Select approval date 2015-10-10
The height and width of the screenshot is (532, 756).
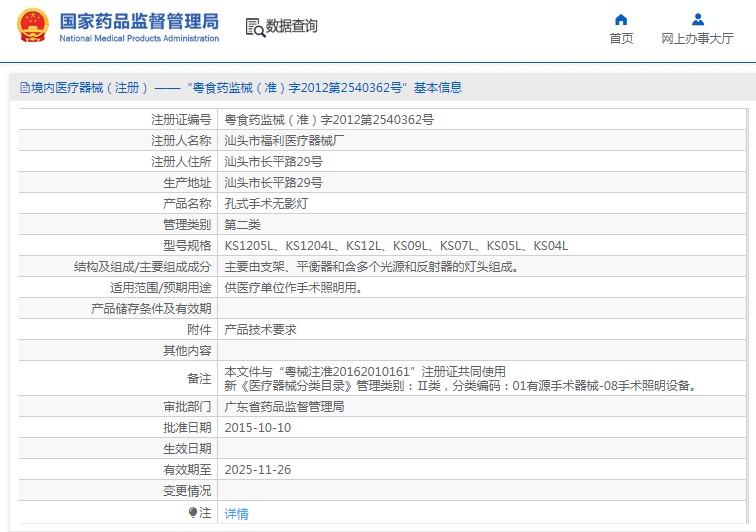click(x=257, y=428)
